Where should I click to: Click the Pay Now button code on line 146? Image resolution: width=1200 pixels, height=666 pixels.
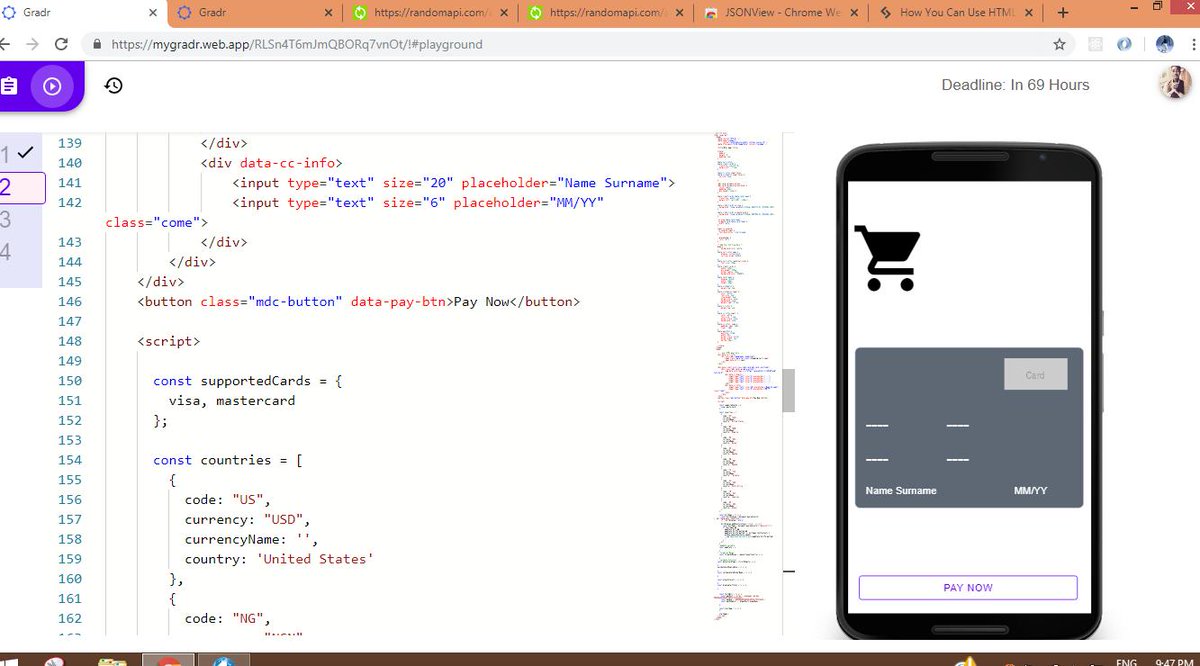click(358, 302)
